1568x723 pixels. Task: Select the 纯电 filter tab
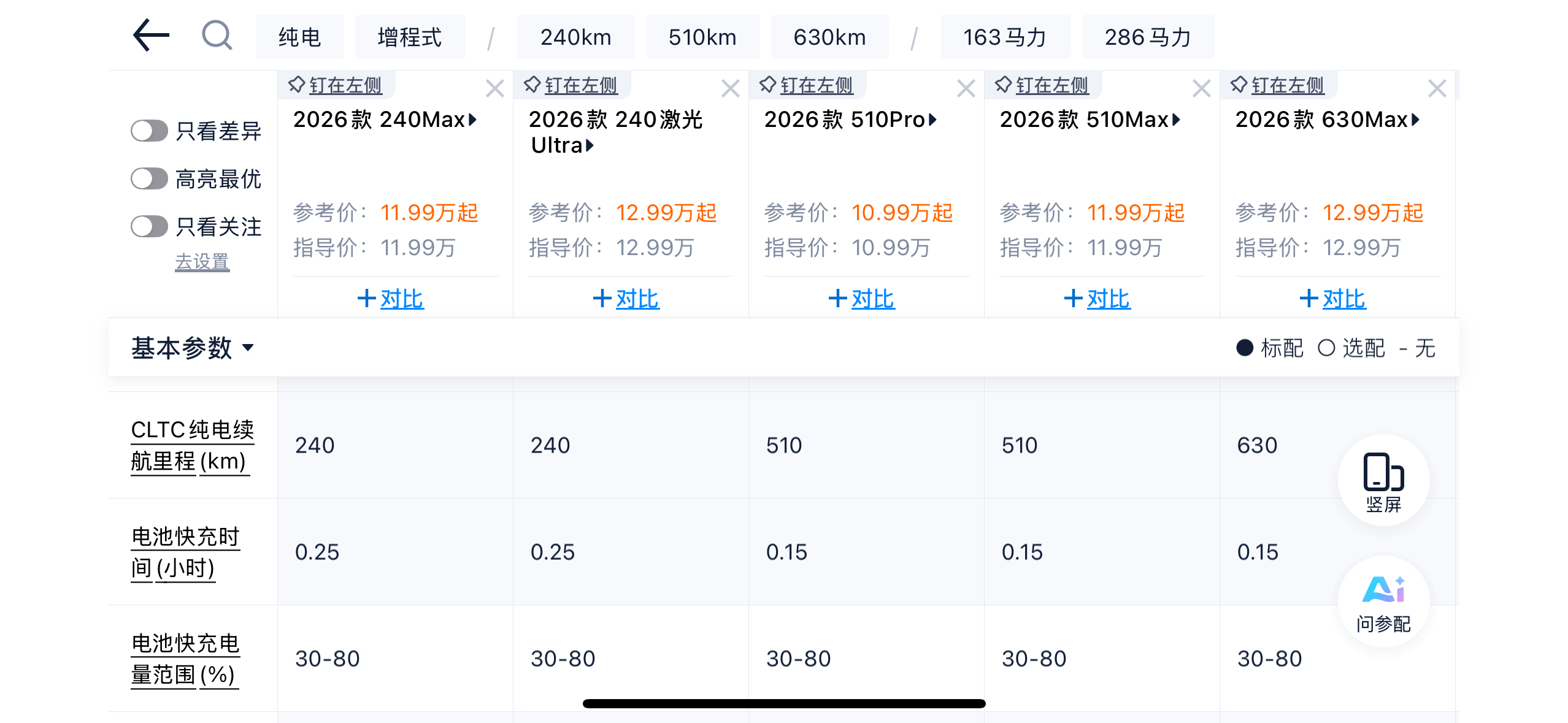tap(299, 37)
